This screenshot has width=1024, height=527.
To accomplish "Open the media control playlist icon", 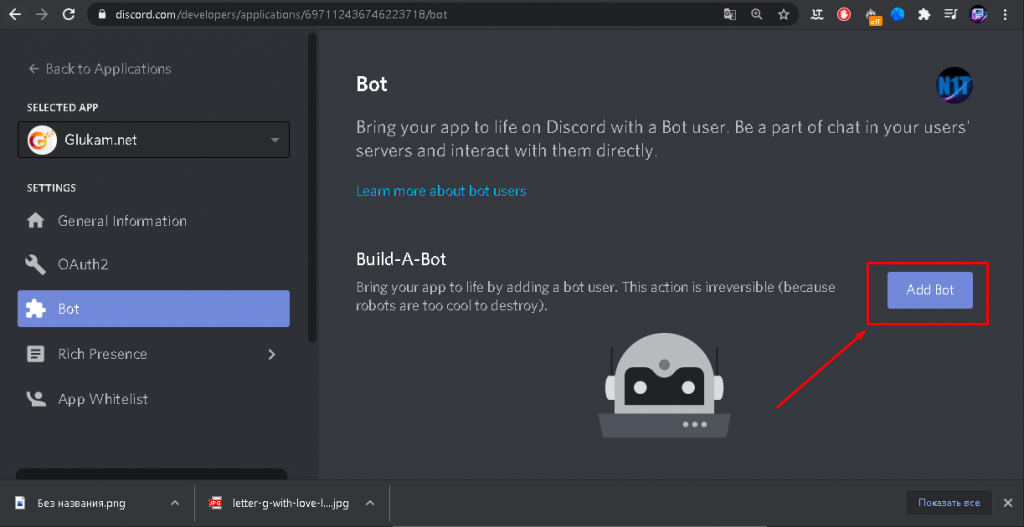I will coord(951,14).
